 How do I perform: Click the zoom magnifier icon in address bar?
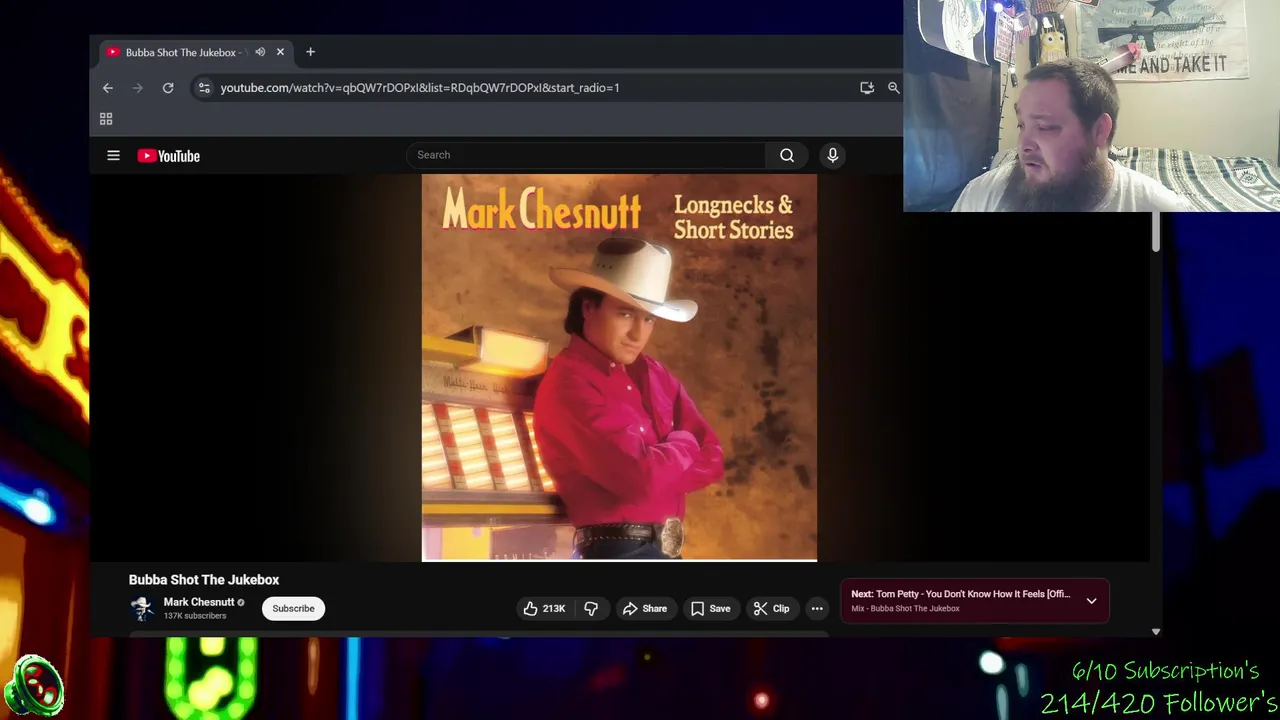[x=894, y=88]
